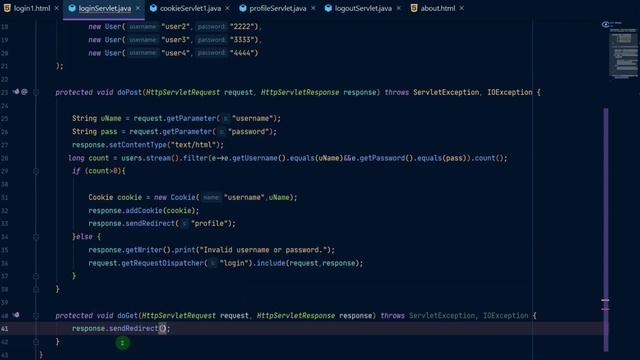This screenshot has height=360, width=640.
Task: Click line number 23 in the gutter
Action: (x=4, y=92)
